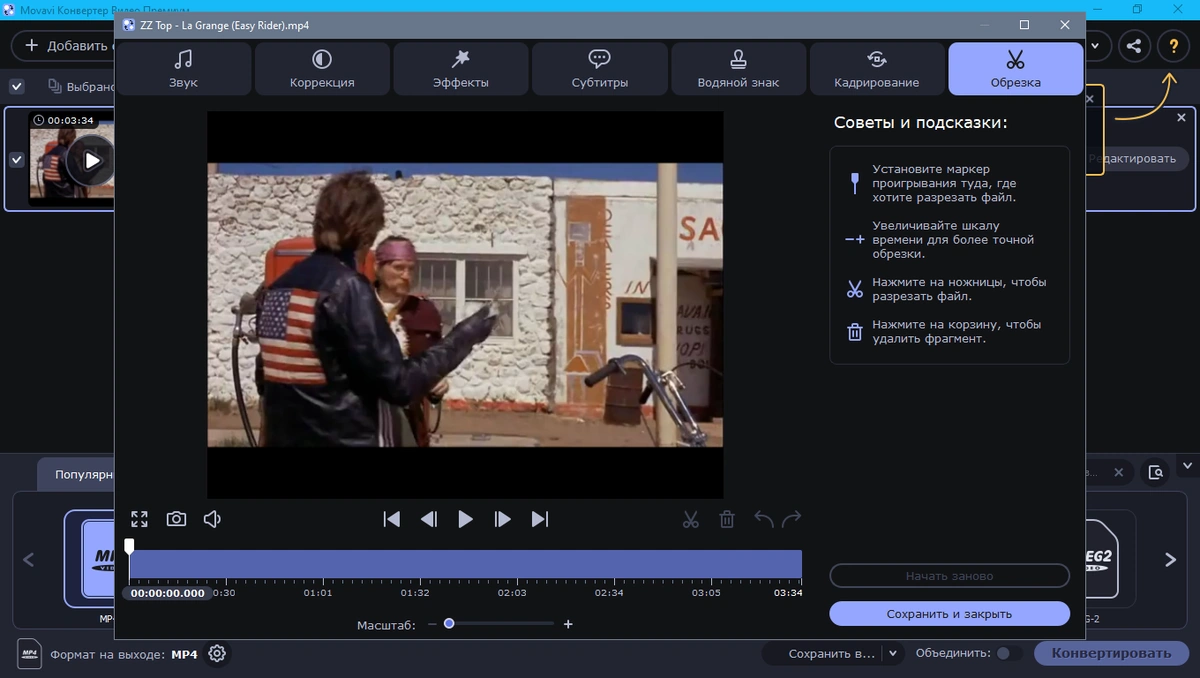Switch to the Кадрирование tab

point(877,68)
